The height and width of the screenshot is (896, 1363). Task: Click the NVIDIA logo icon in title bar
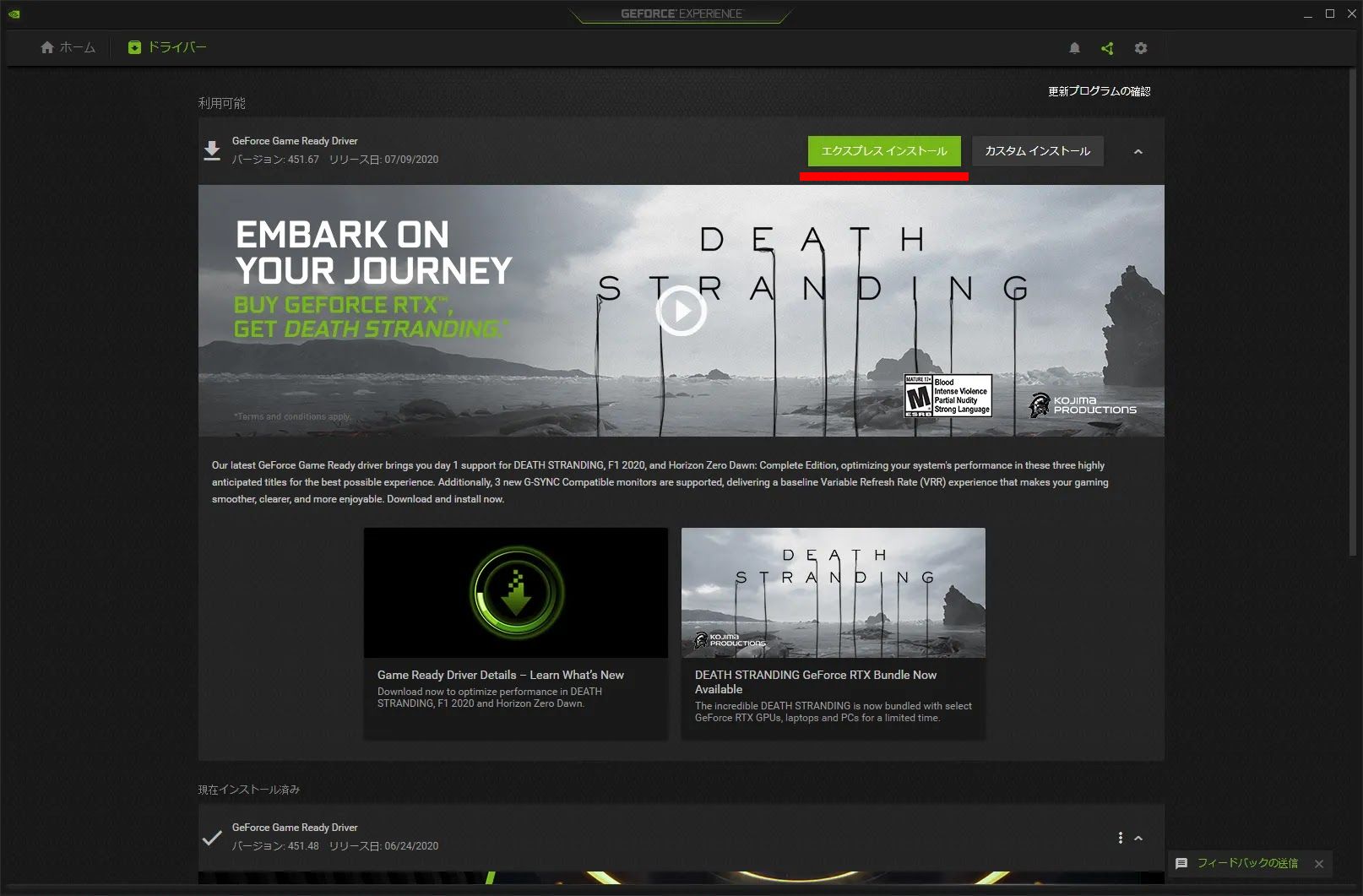(14, 14)
